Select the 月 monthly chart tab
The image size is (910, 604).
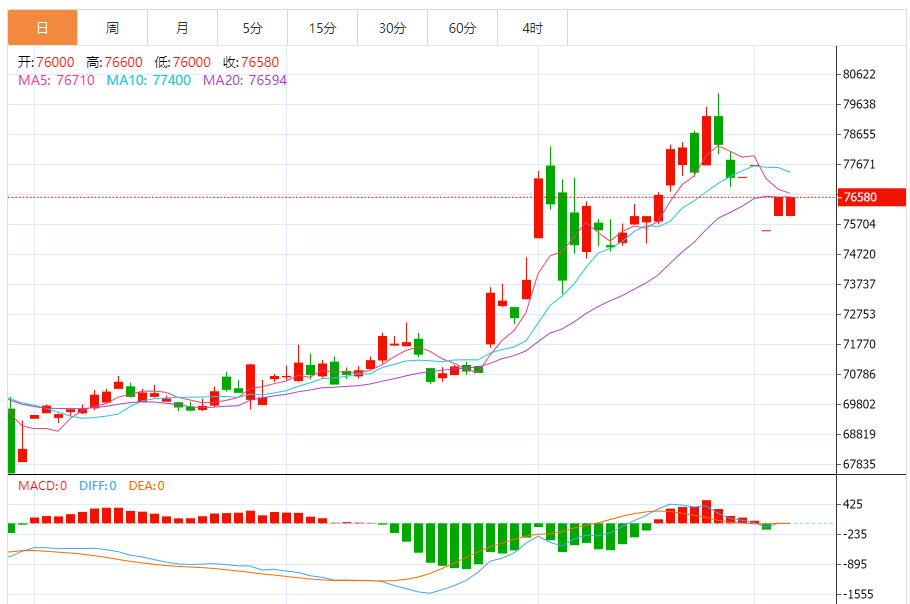click(x=182, y=28)
